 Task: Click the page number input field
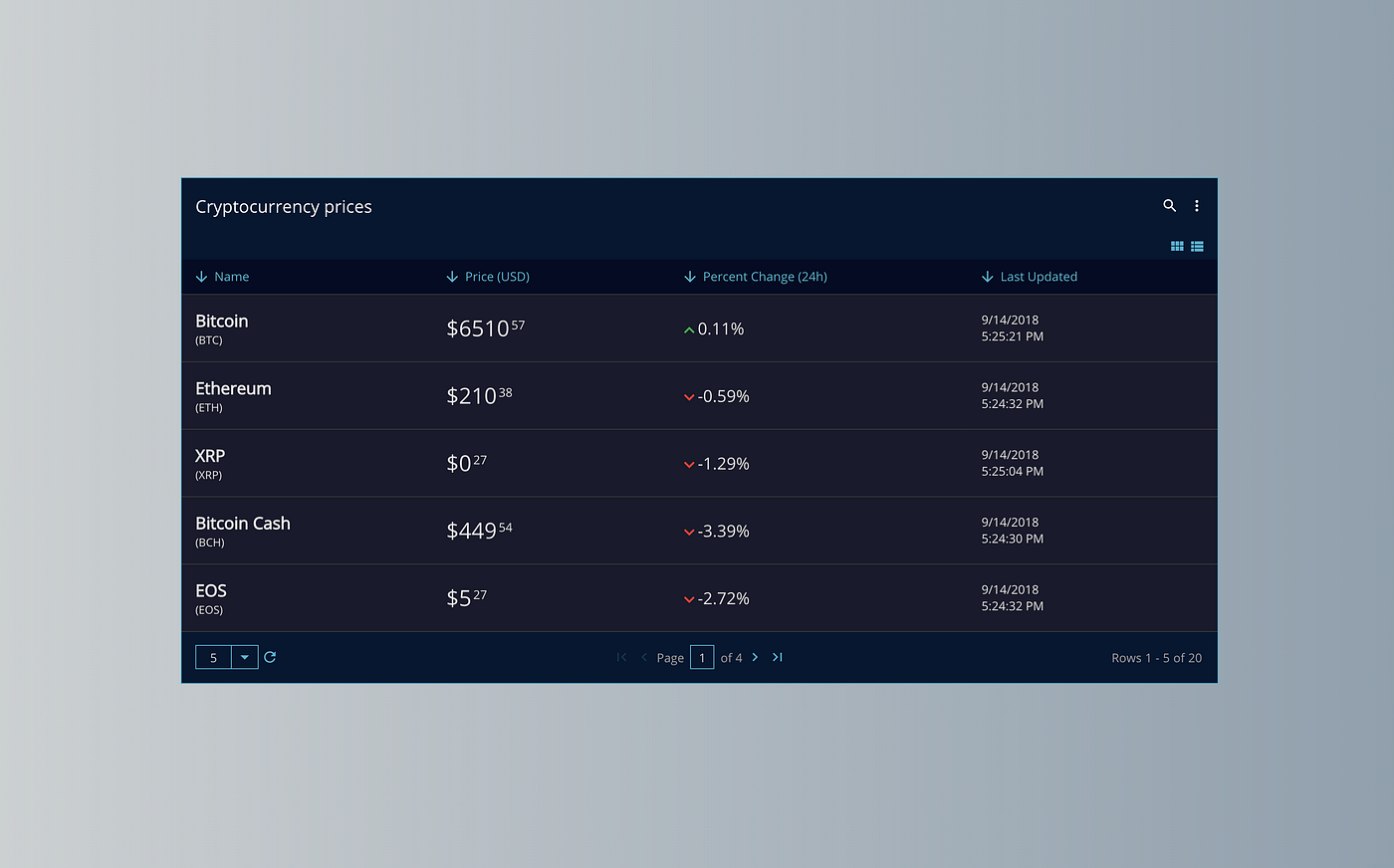pos(701,657)
